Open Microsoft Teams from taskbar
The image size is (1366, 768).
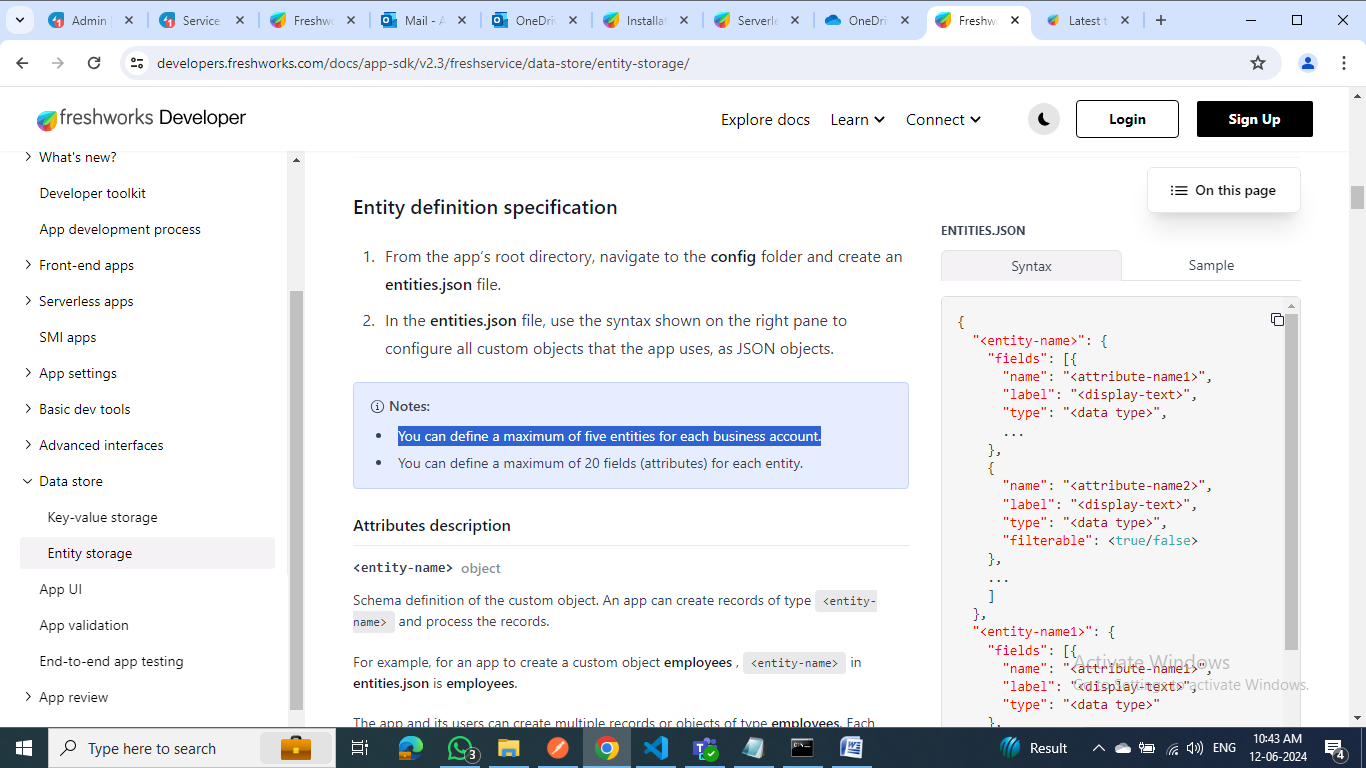click(705, 748)
